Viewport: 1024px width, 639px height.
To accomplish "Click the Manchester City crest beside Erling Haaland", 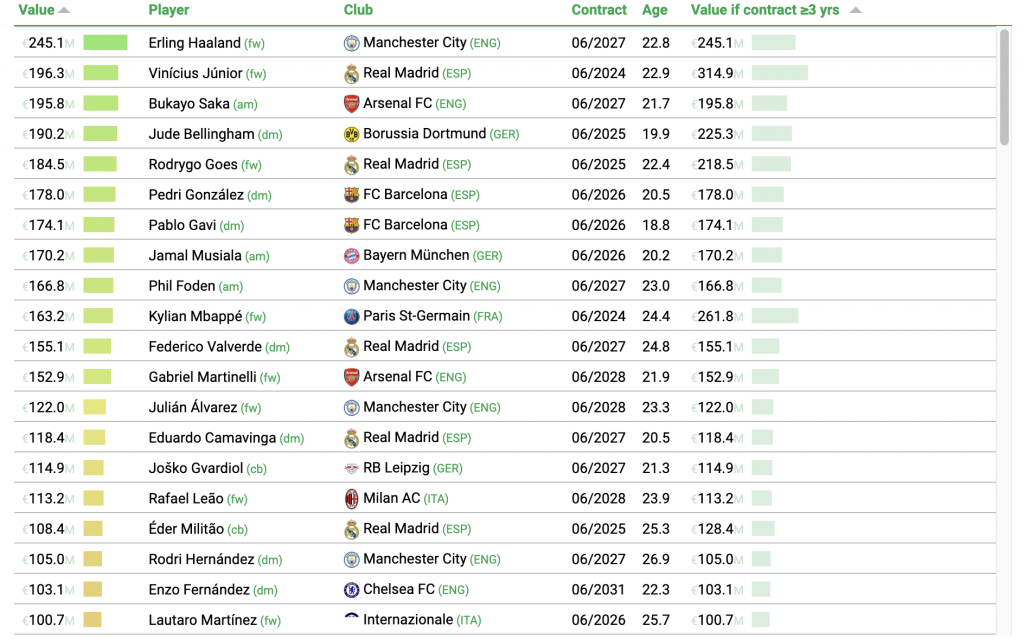I will point(351,43).
